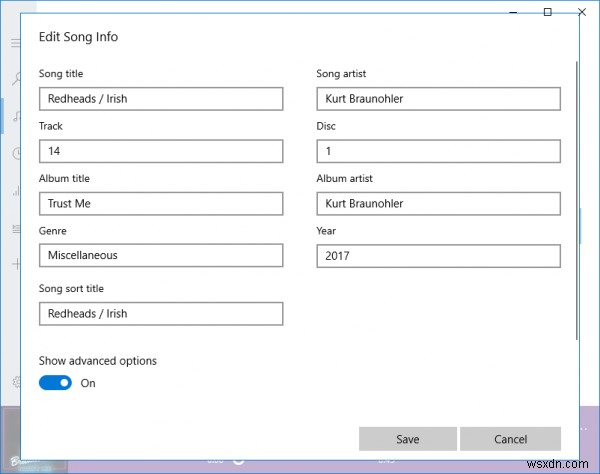Click the "Song sort title" label
600x474 pixels.
click(71, 288)
